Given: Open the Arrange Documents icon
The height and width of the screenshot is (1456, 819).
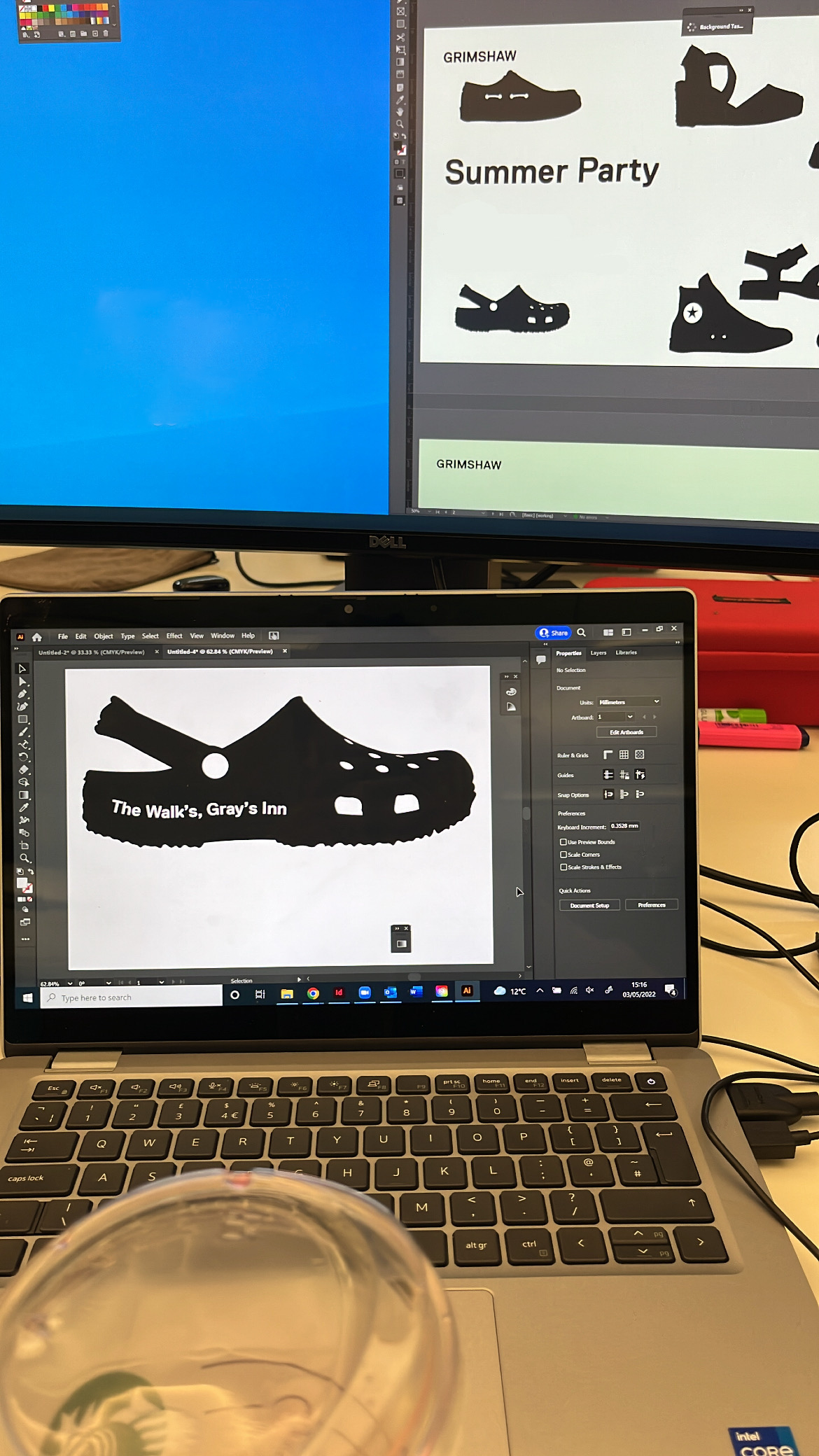Looking at the screenshot, I should 608,632.
